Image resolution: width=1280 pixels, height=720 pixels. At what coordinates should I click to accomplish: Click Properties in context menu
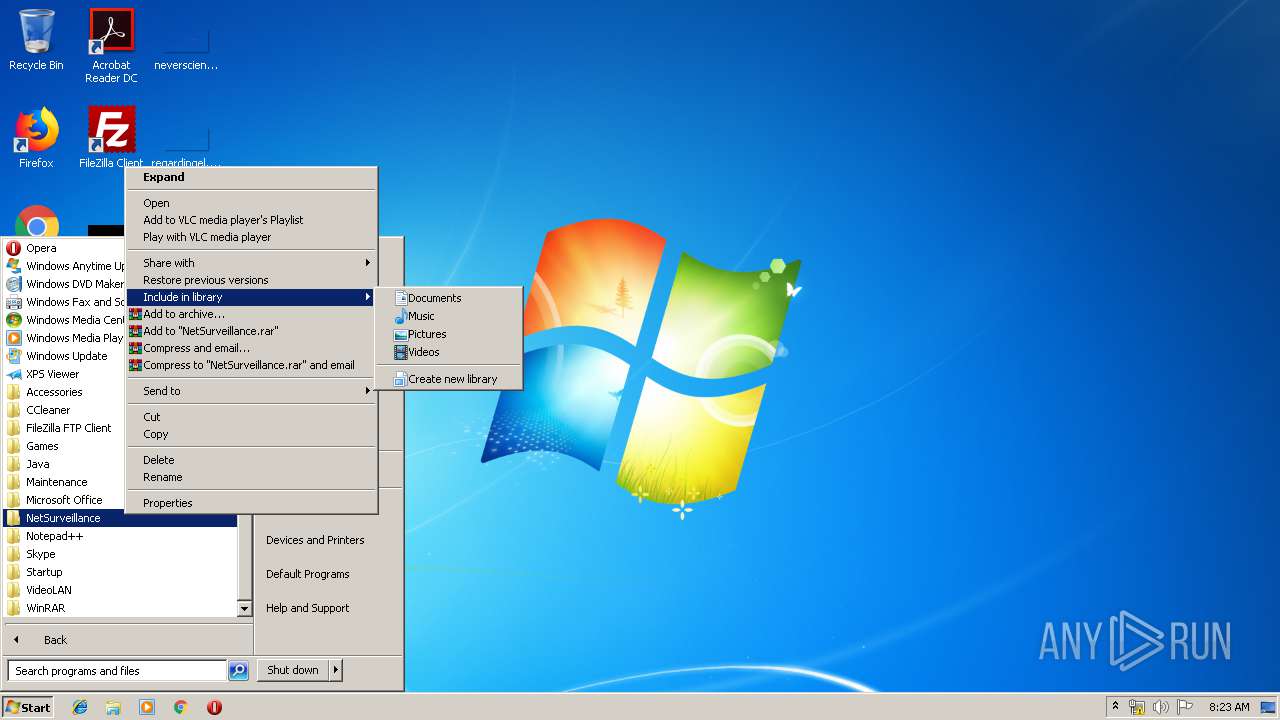(x=251, y=503)
